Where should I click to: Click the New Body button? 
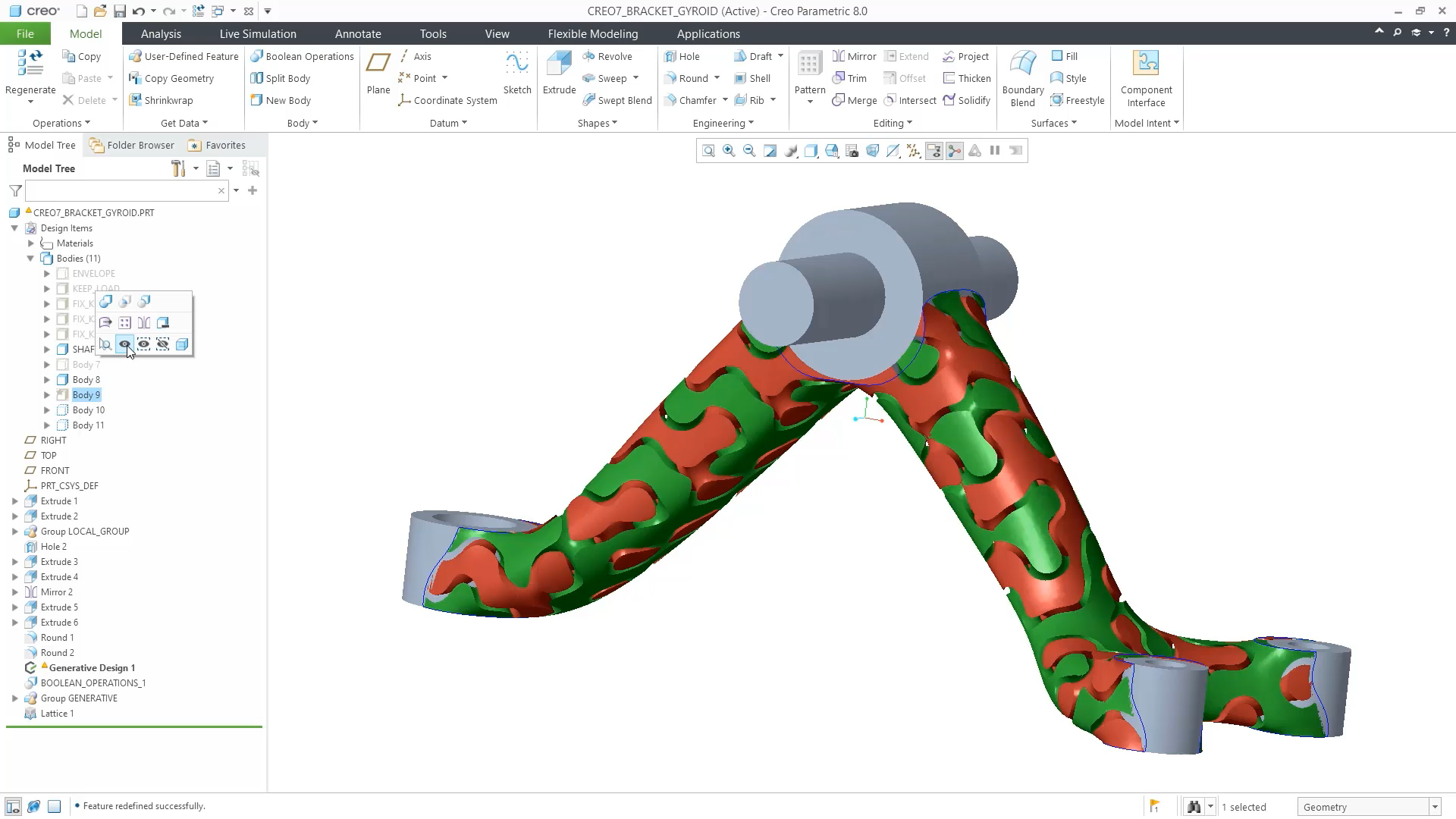coord(281,100)
